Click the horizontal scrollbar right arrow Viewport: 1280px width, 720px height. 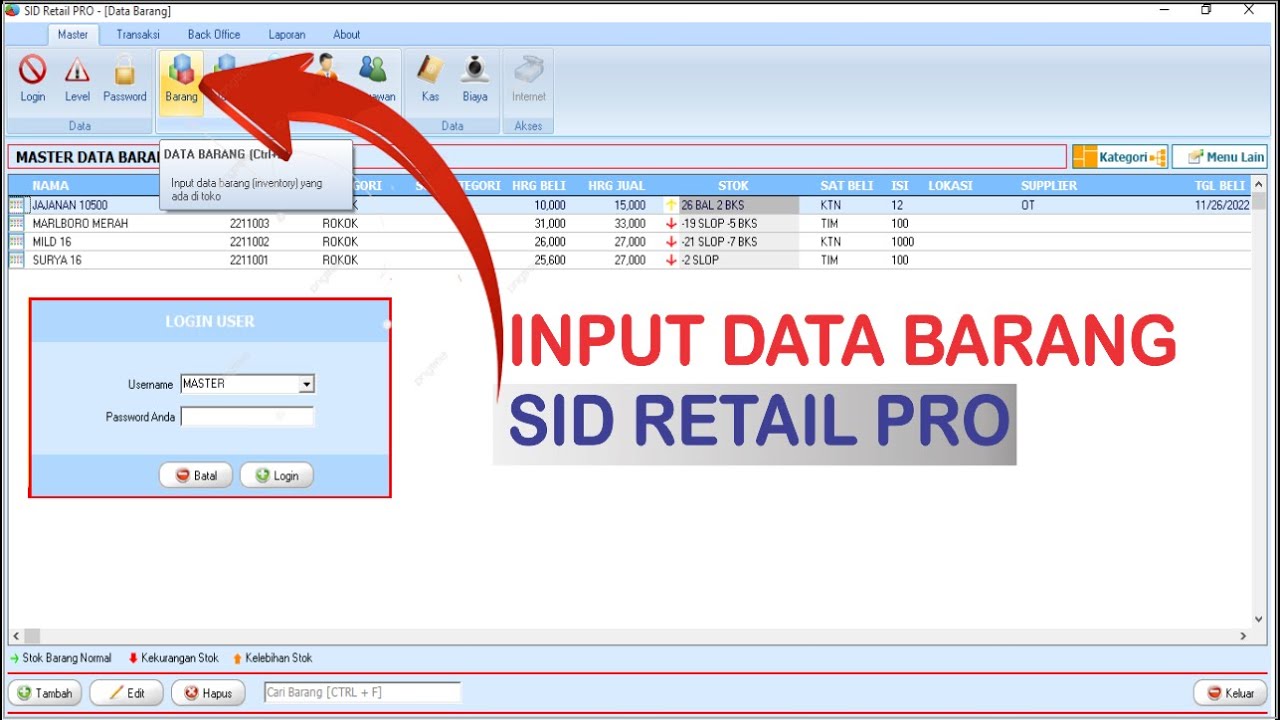coord(1244,636)
